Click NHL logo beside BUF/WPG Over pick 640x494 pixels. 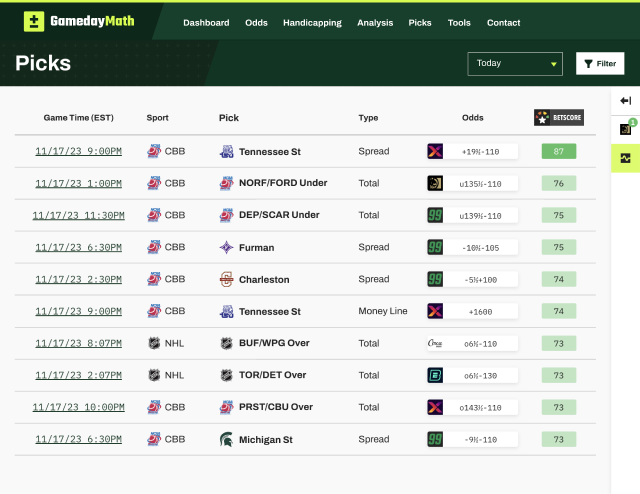pos(227,343)
